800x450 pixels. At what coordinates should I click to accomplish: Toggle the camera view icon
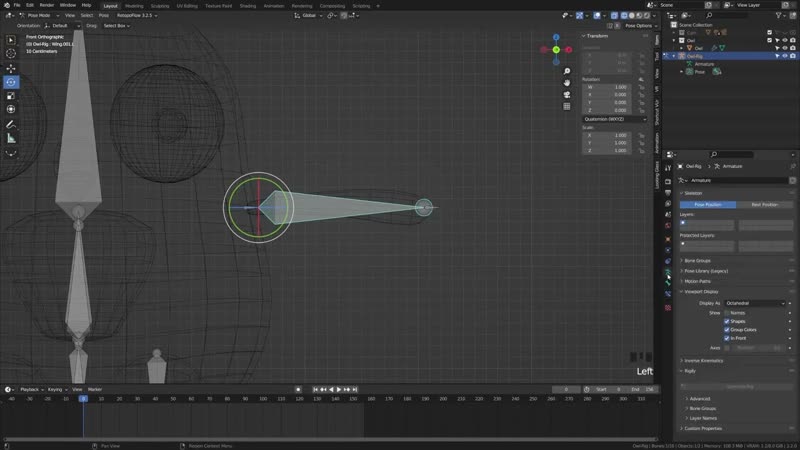point(566,94)
